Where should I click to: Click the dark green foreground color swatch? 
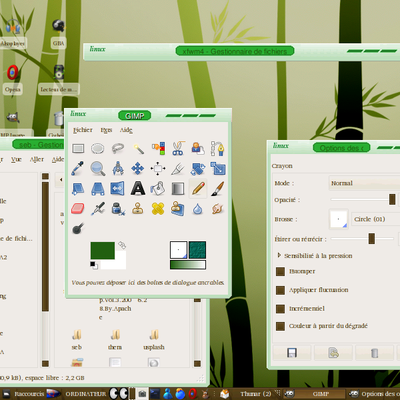click(103, 251)
